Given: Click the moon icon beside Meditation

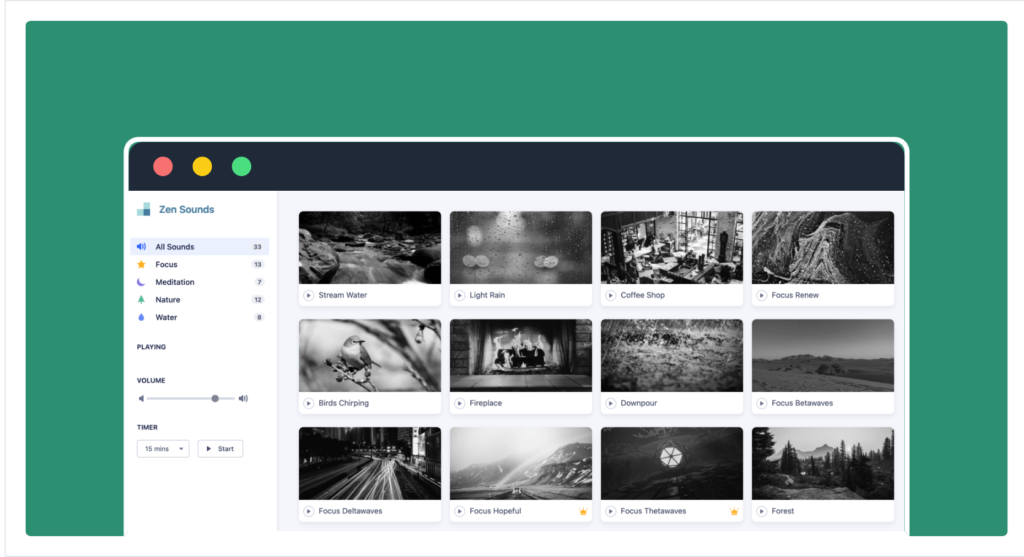Looking at the screenshot, I should (141, 282).
